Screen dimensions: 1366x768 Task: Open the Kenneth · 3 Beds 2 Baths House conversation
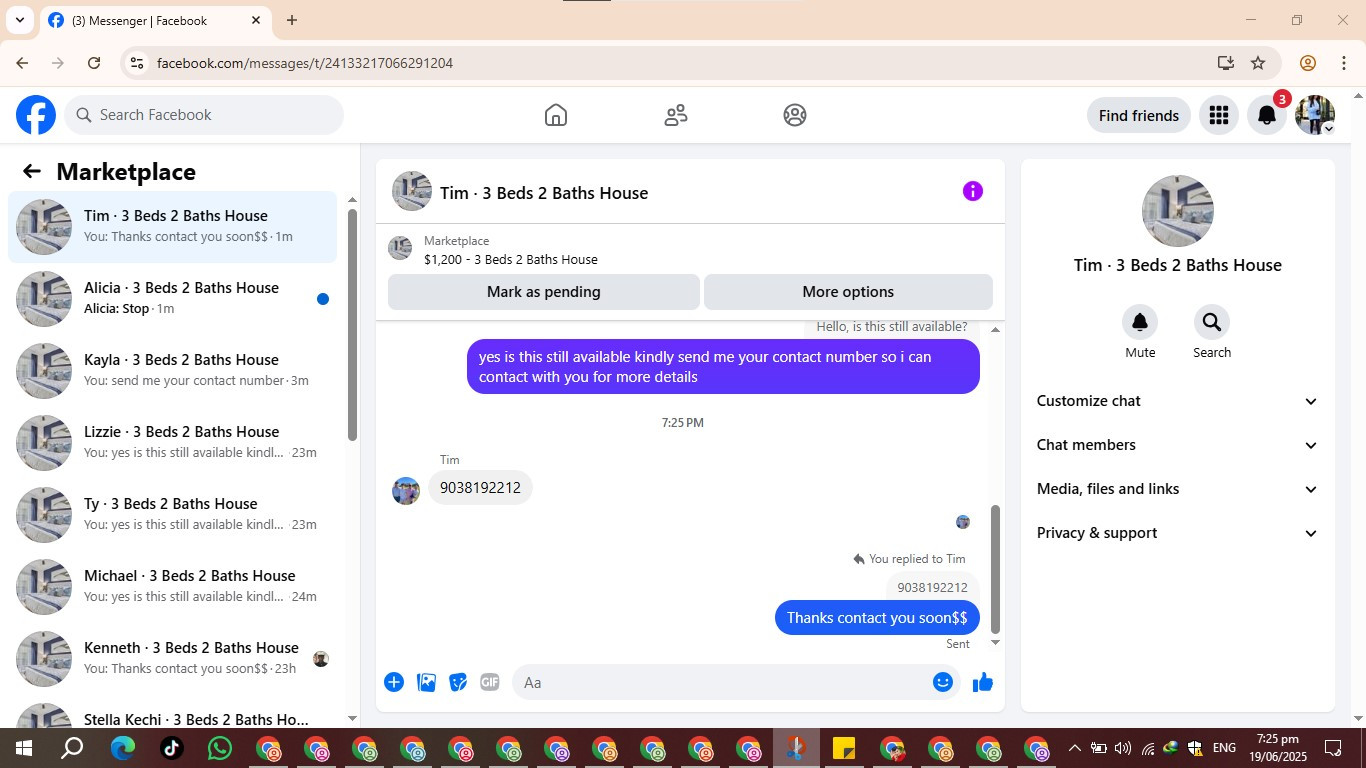tap(173, 659)
